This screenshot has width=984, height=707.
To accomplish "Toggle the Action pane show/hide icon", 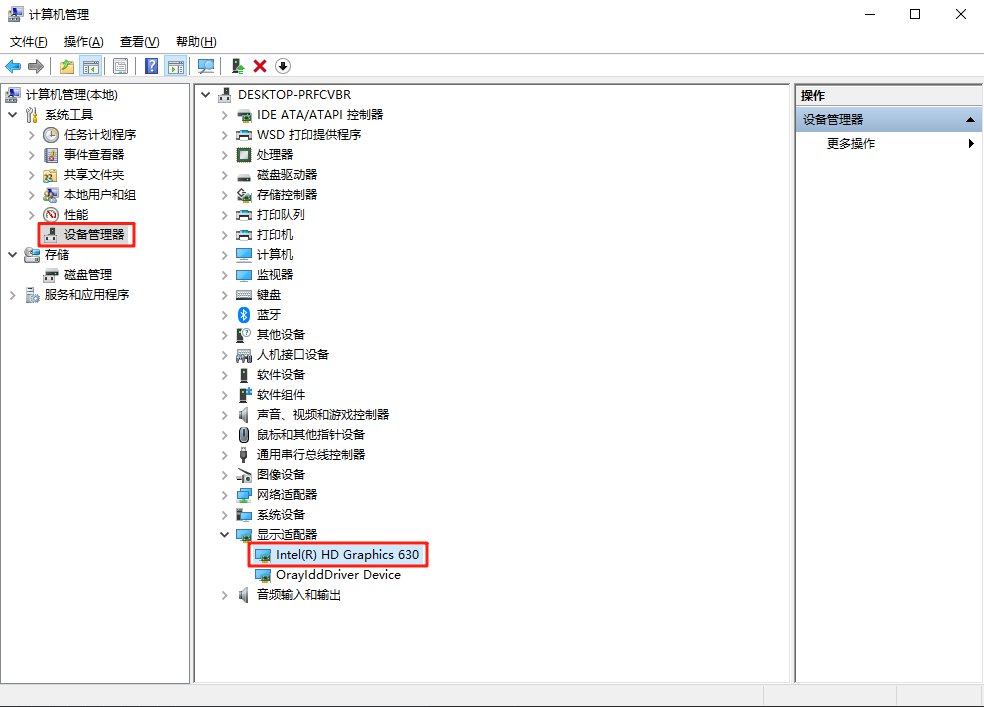I will (x=176, y=66).
